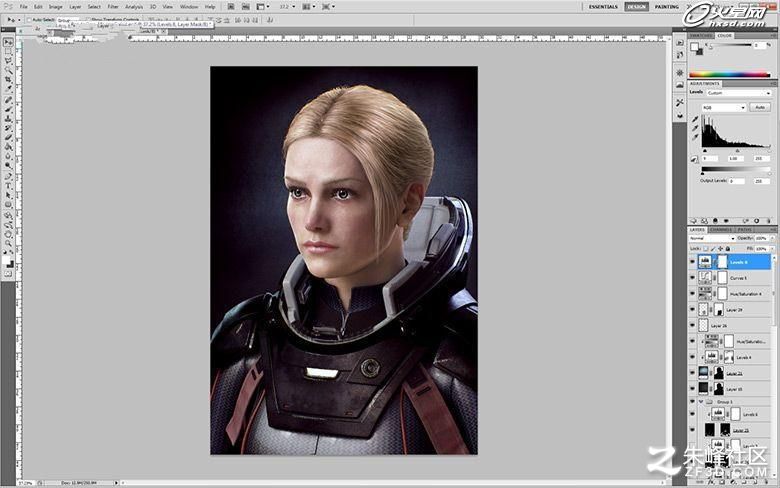
Task: Switch to the Essentials workspace
Action: pyautogui.click(x=603, y=7)
